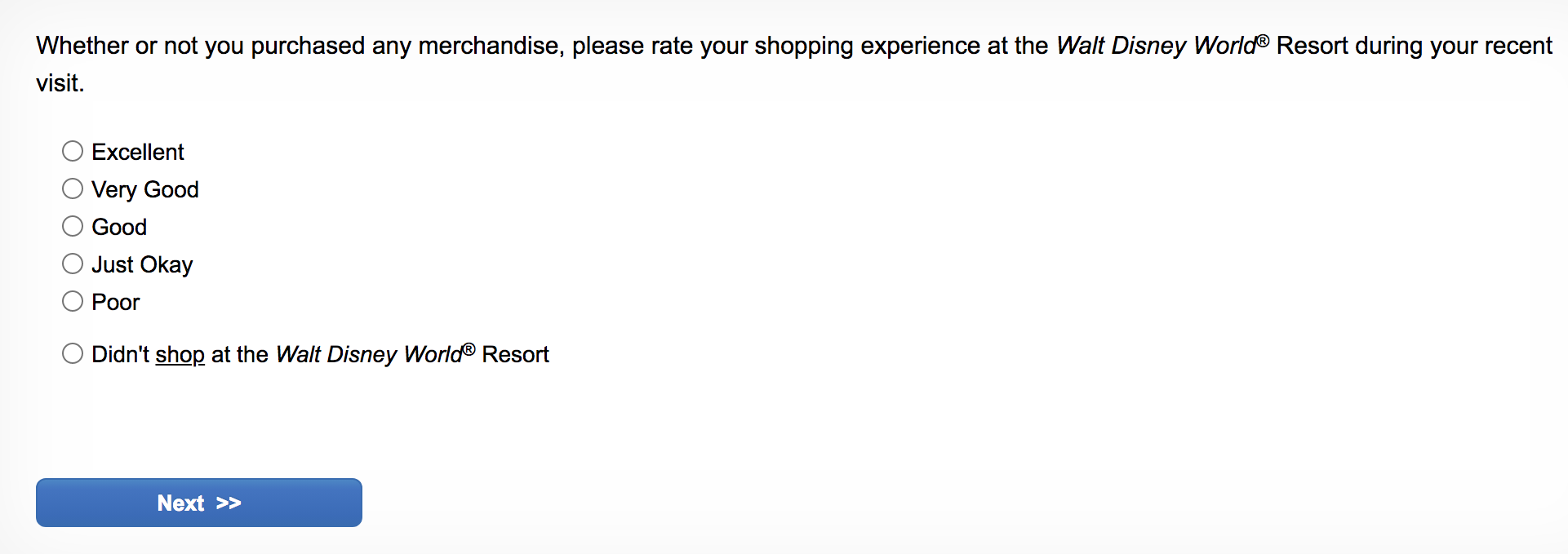The width and height of the screenshot is (1568, 554).
Task: Click the Good label text
Action: click(x=119, y=227)
